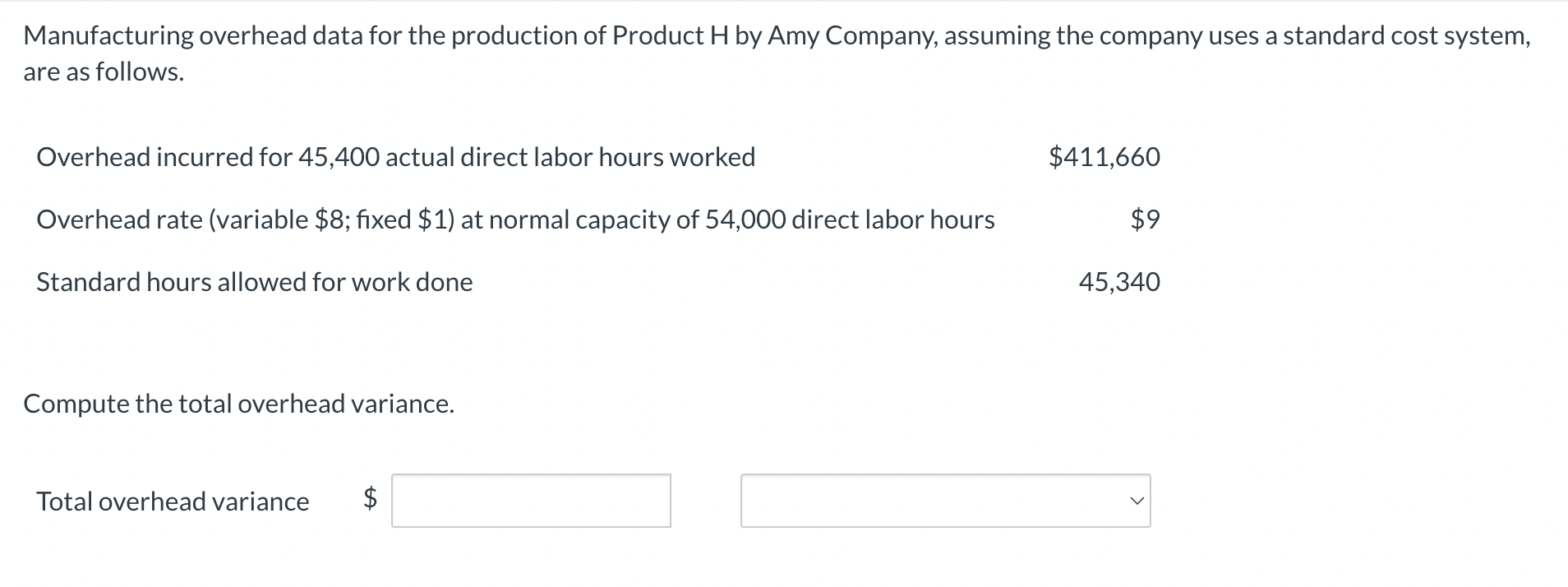Screen dimensions: 1568x587
Task: Click "Amy Company" in the problem statement
Action: (851, 35)
